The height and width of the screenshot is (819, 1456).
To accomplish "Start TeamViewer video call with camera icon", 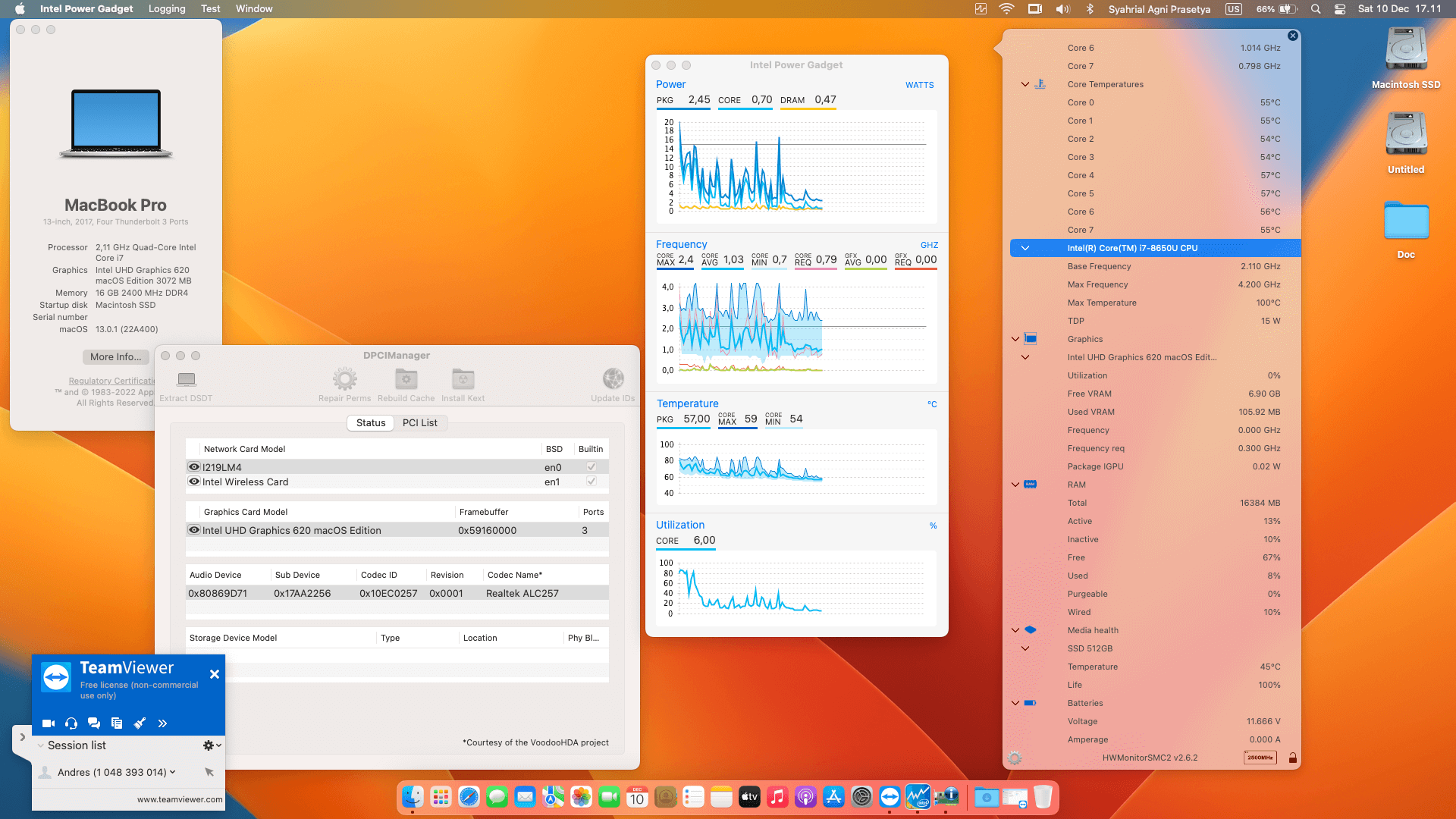I will (x=49, y=723).
